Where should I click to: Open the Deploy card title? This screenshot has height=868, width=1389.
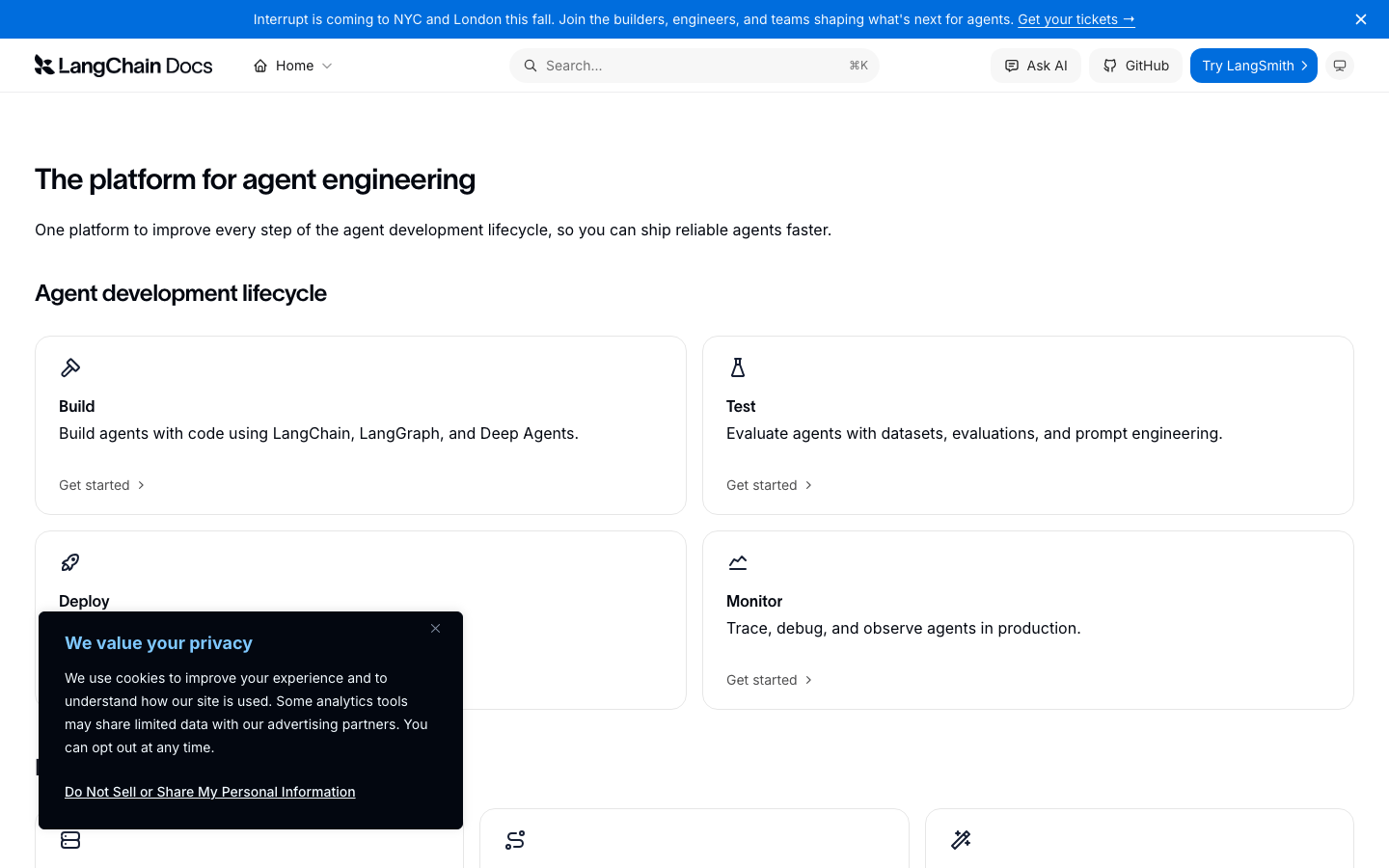[84, 601]
